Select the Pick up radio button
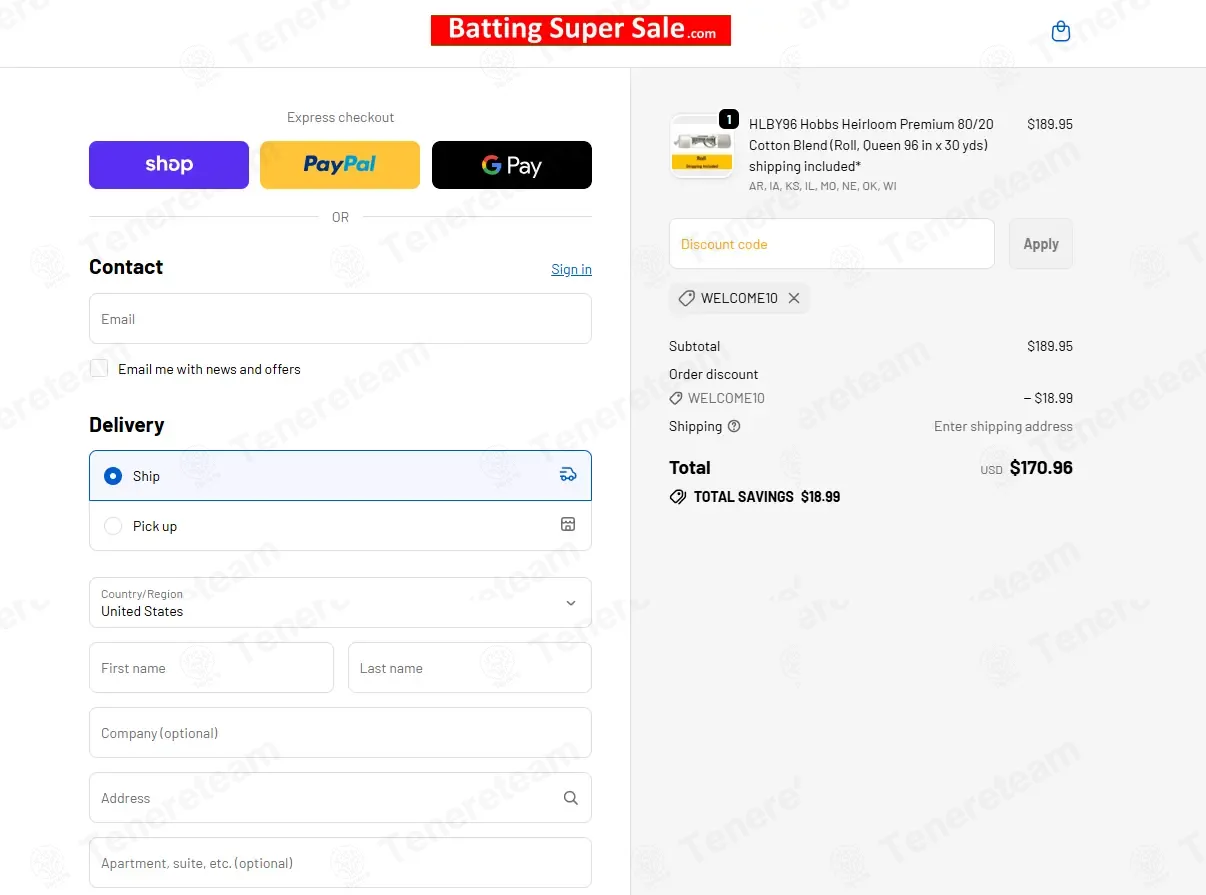The image size is (1206, 895). point(113,526)
